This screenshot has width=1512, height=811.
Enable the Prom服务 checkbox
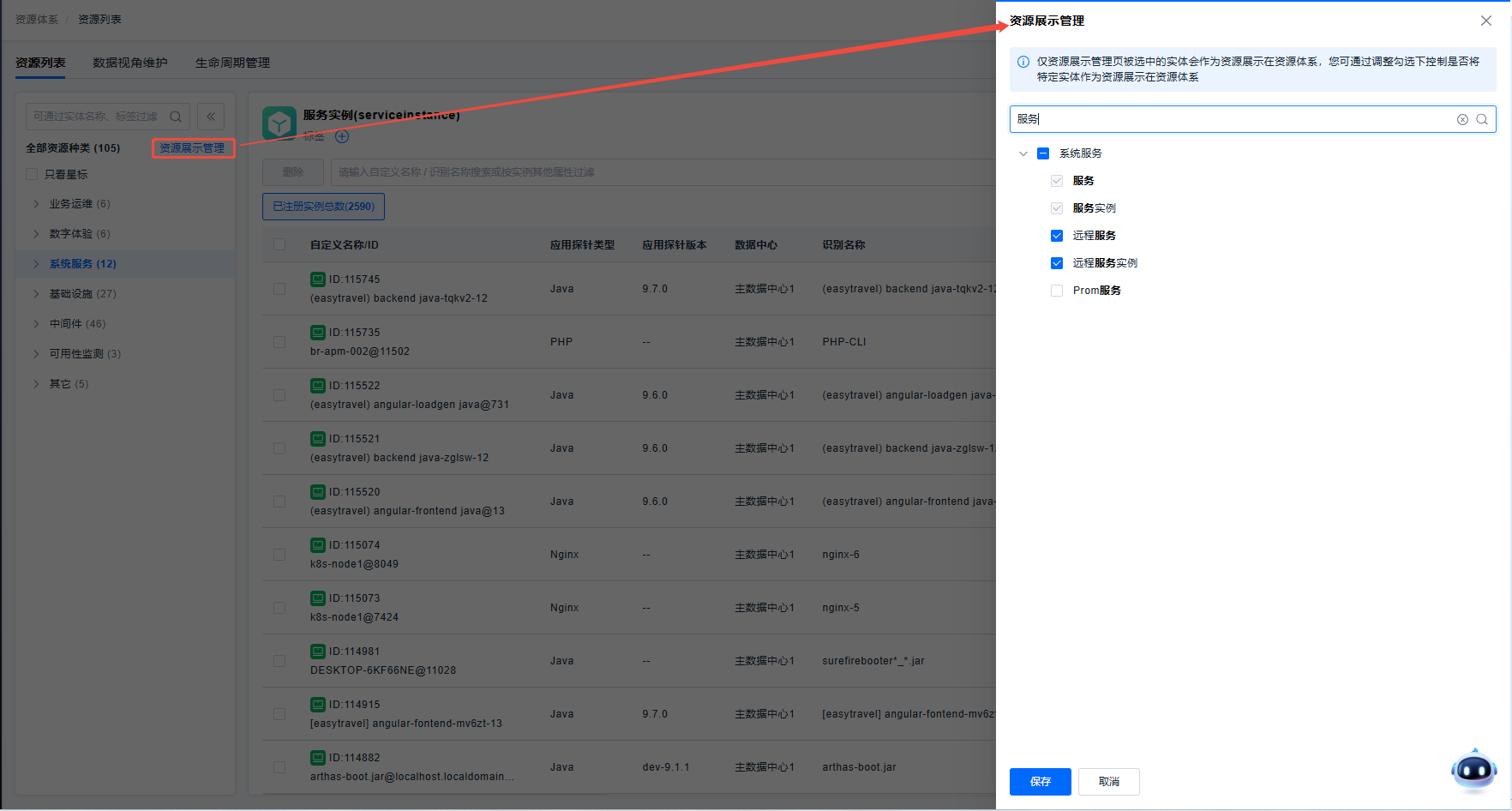click(x=1057, y=291)
